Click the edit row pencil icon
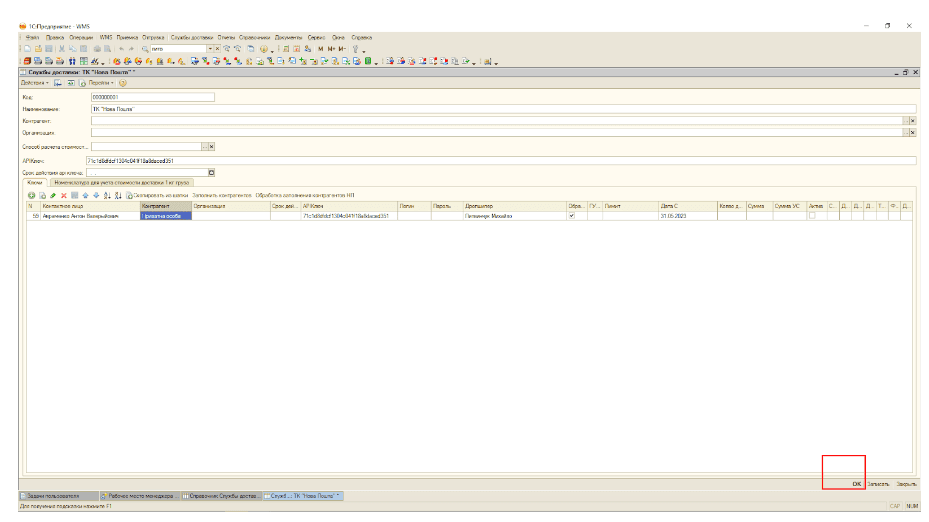Screen dimensions: 929x522 [52, 195]
